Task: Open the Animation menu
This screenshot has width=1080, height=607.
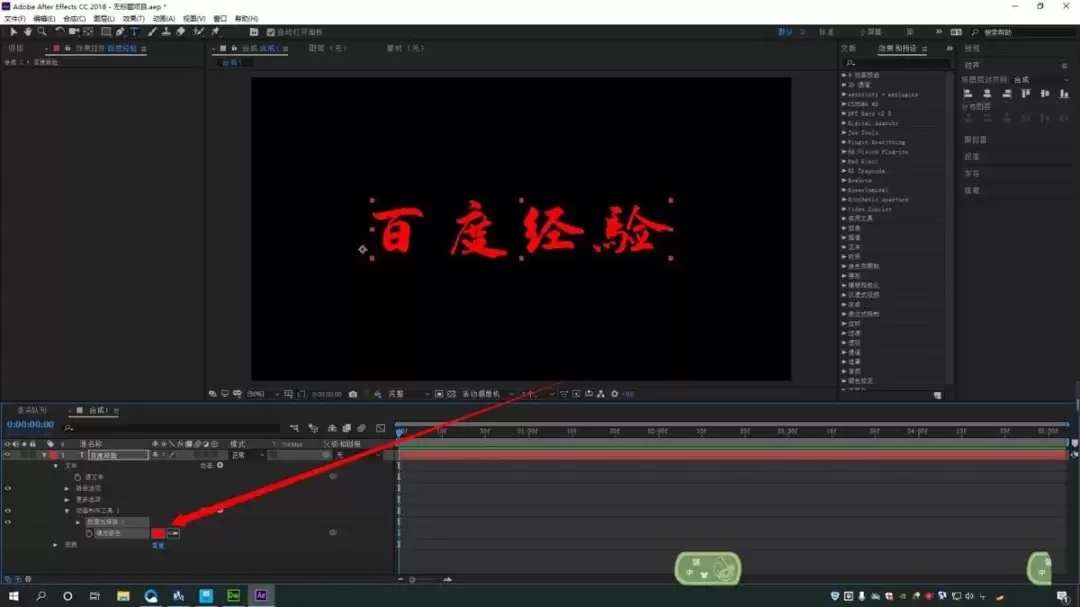Action: [x=163, y=19]
